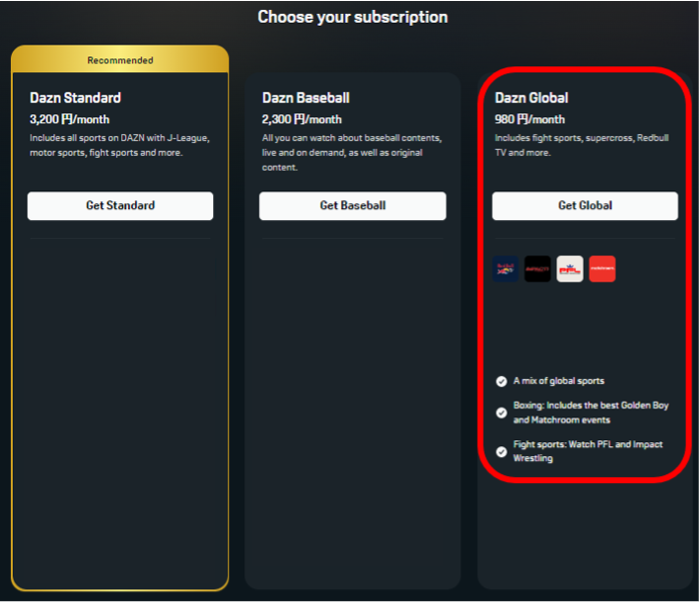
Task: Click the Fight sports PFL and Impact text
Action: (x=588, y=451)
